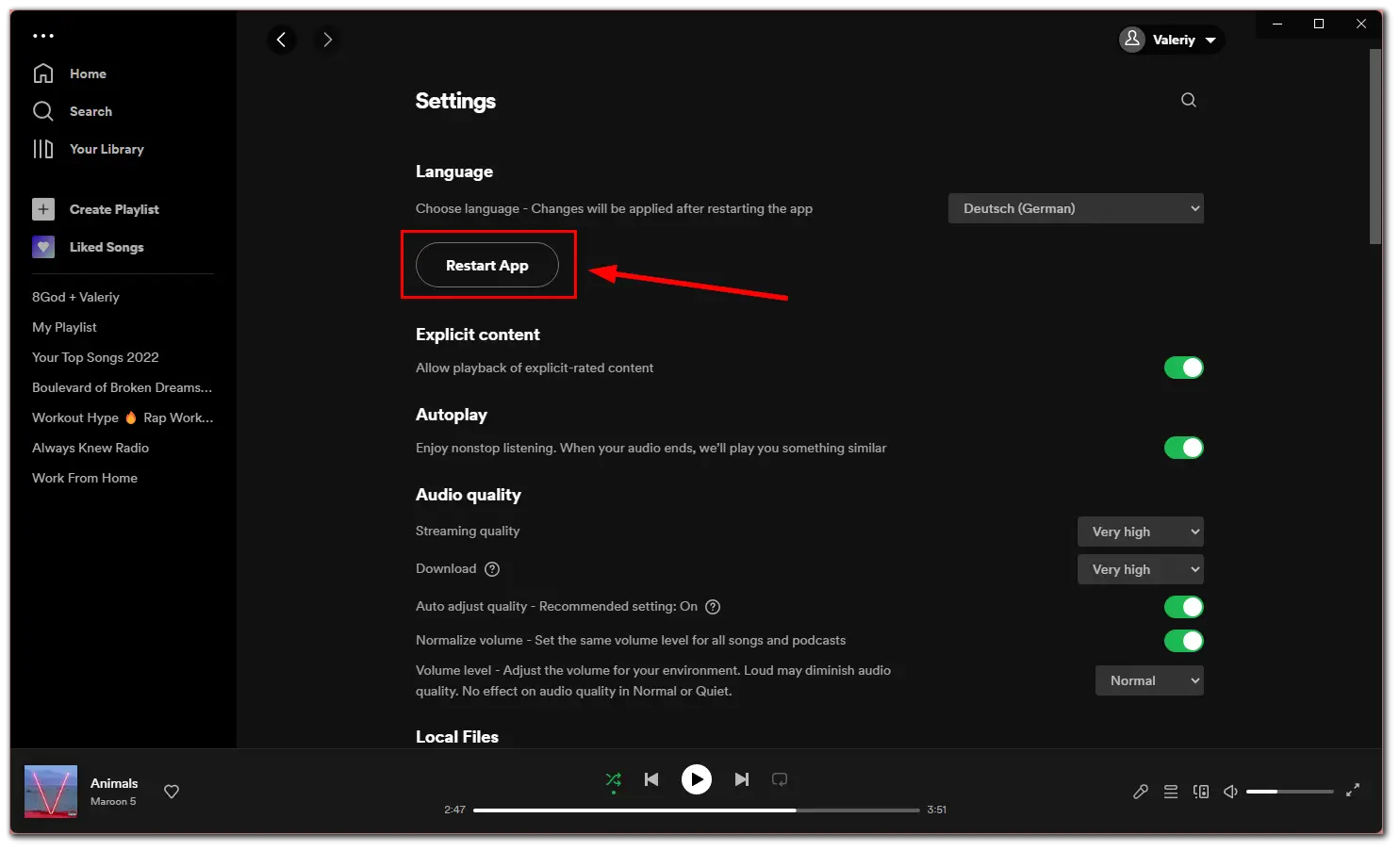Go to Your Library in sidebar
The image size is (1400, 851).
tap(107, 149)
